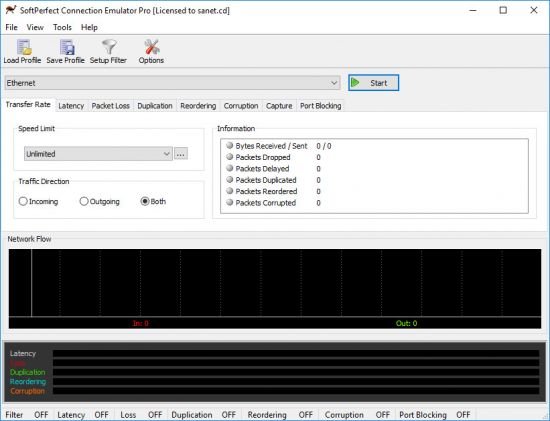Expand the Ethernet adapter dropdown
This screenshot has width=550, height=421.
click(x=172, y=83)
